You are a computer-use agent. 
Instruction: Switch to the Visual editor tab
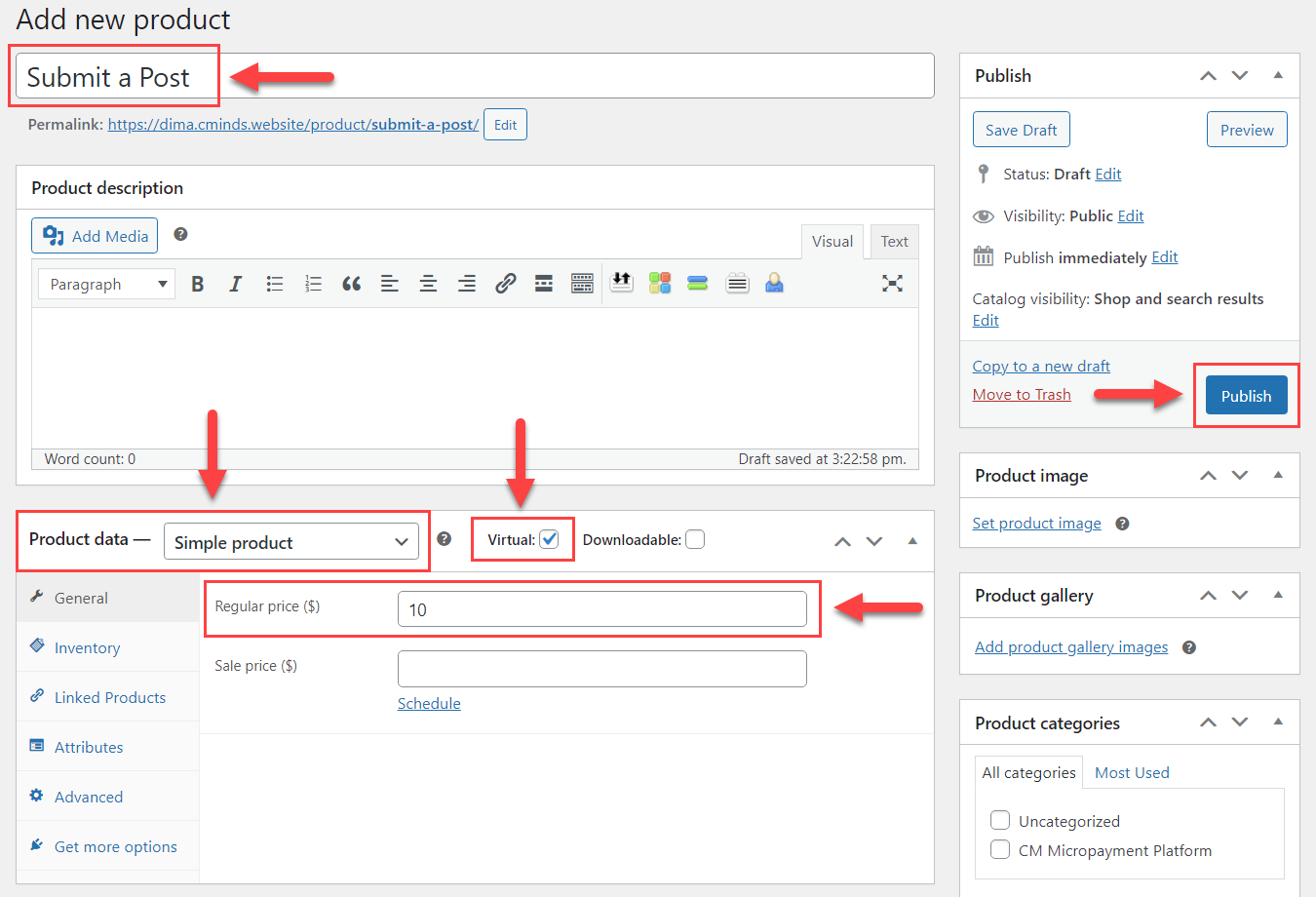pyautogui.click(x=832, y=242)
